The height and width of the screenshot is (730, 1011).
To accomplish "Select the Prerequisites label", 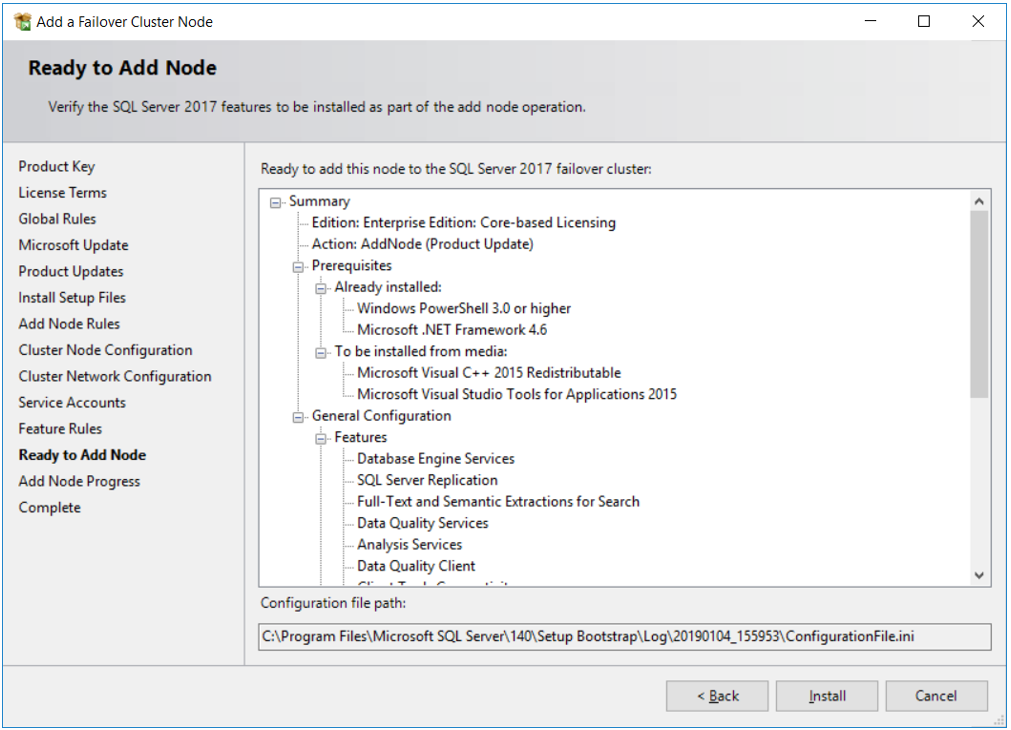I will click(351, 265).
